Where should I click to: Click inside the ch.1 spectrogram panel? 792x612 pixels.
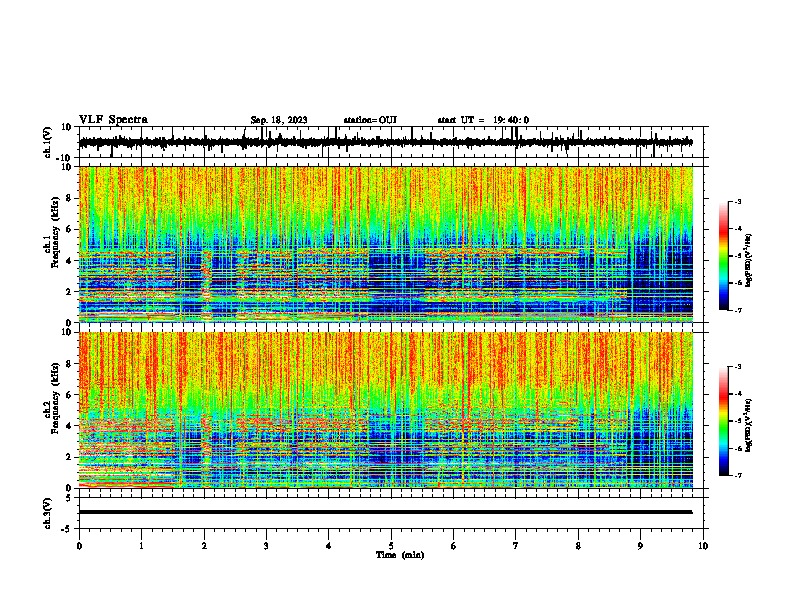(x=386, y=244)
